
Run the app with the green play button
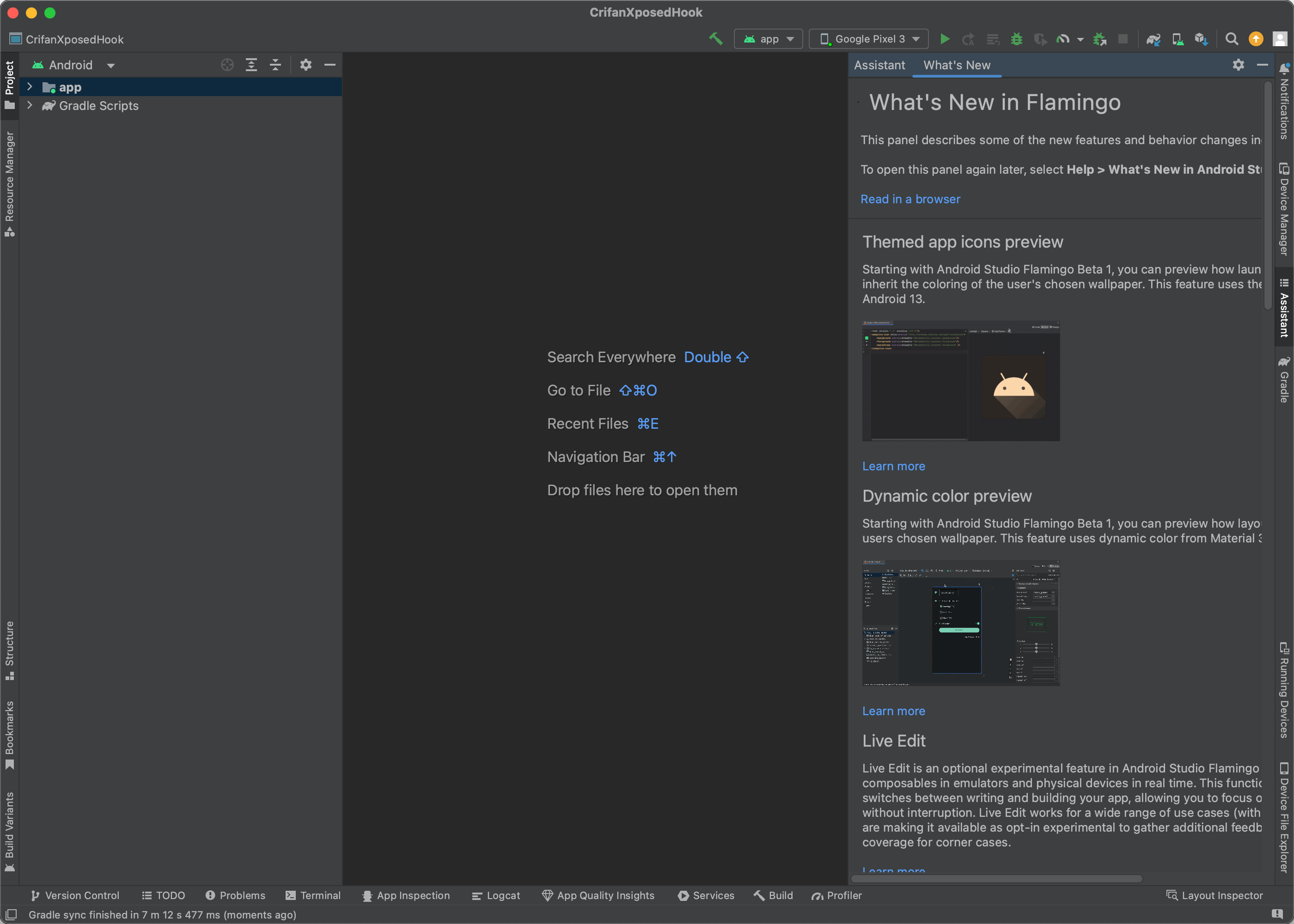pyautogui.click(x=945, y=39)
